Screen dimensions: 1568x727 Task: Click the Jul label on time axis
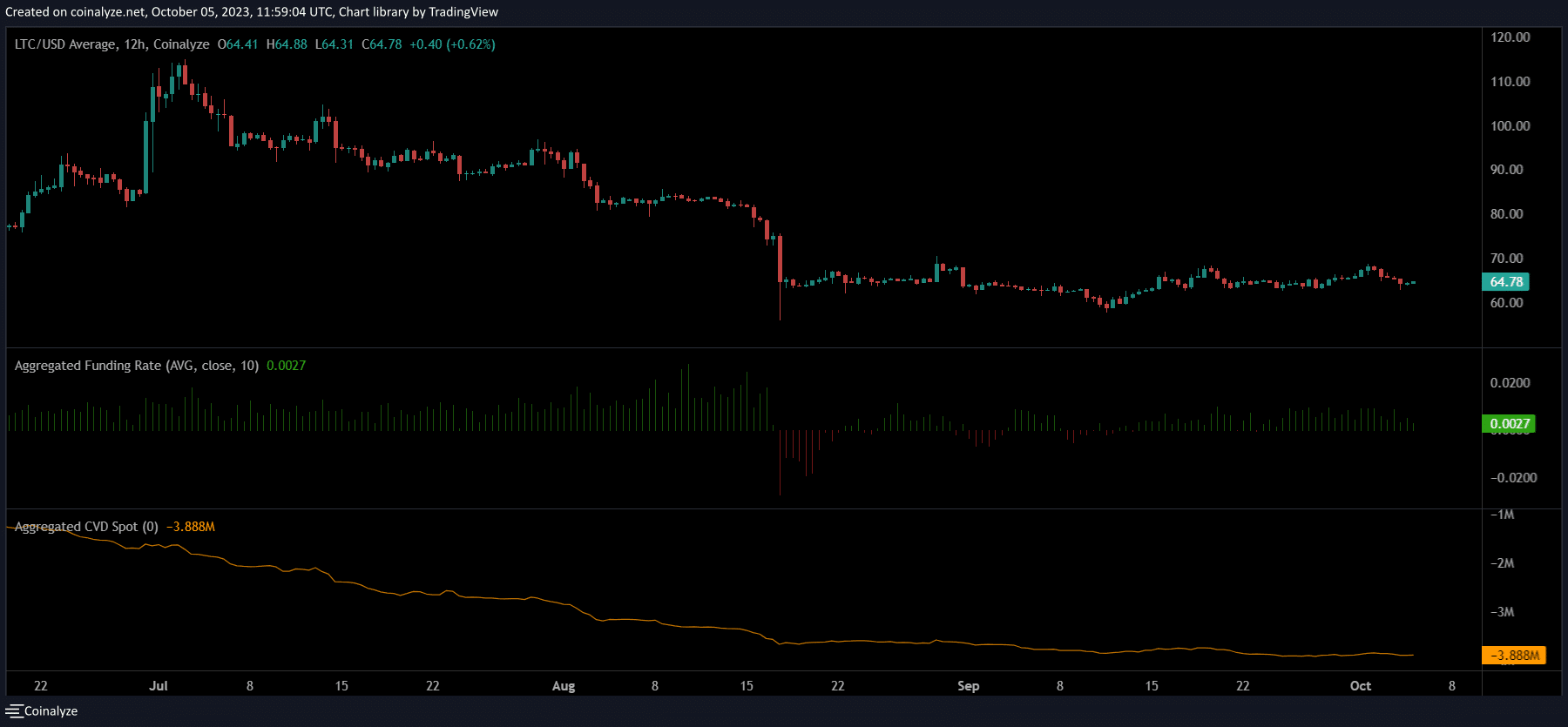(x=159, y=686)
